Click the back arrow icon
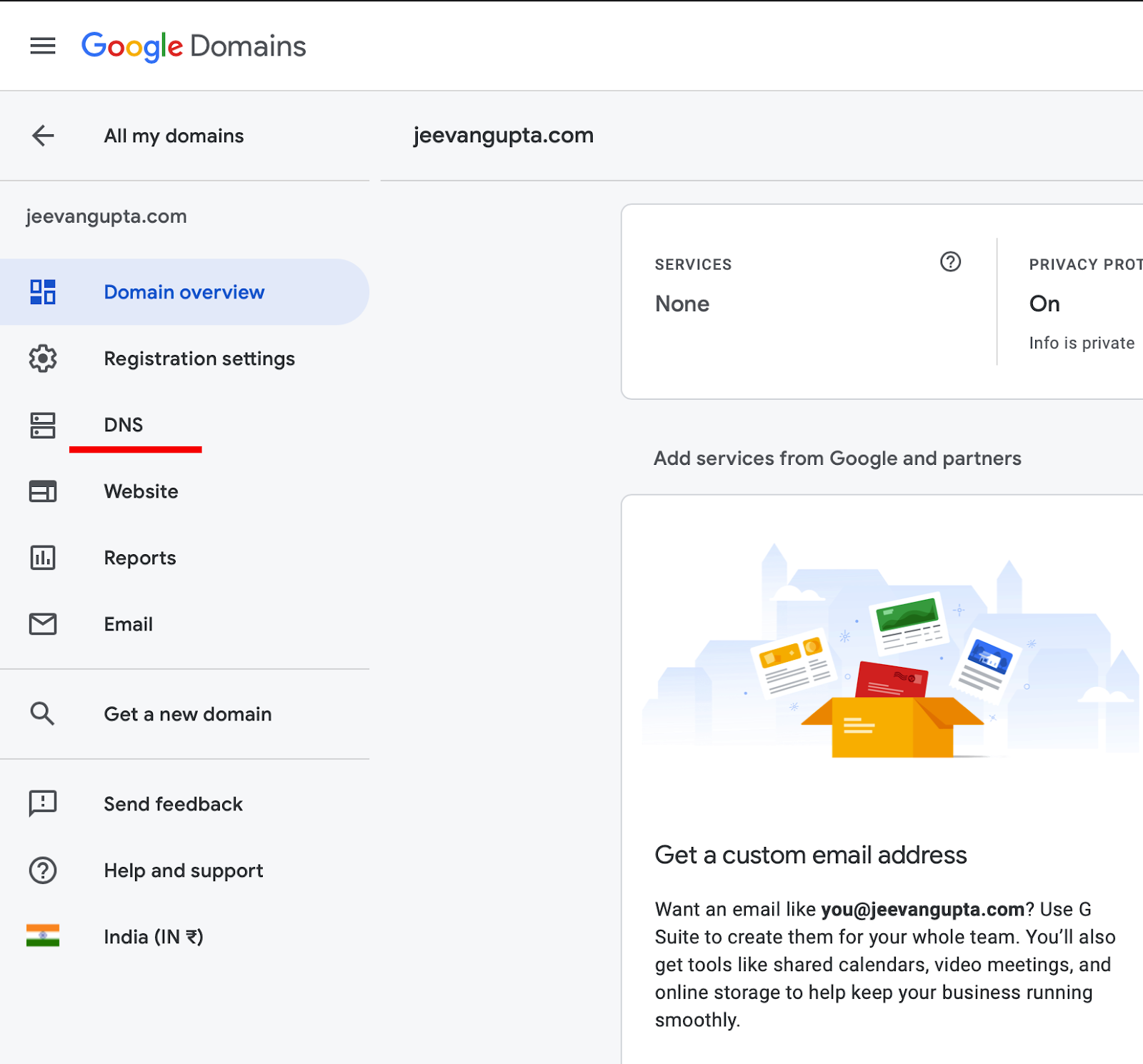Viewport: 1143px width, 1064px height. (x=43, y=136)
